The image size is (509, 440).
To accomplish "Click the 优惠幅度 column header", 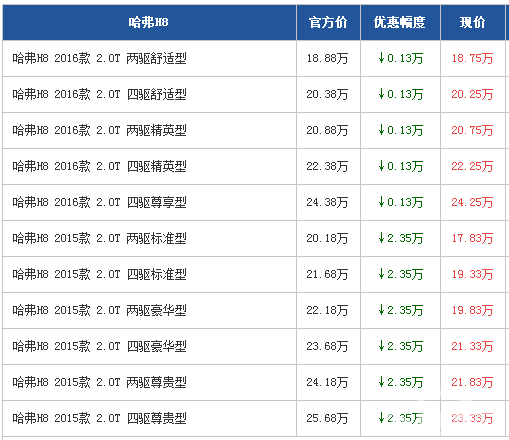I will click(x=400, y=22).
